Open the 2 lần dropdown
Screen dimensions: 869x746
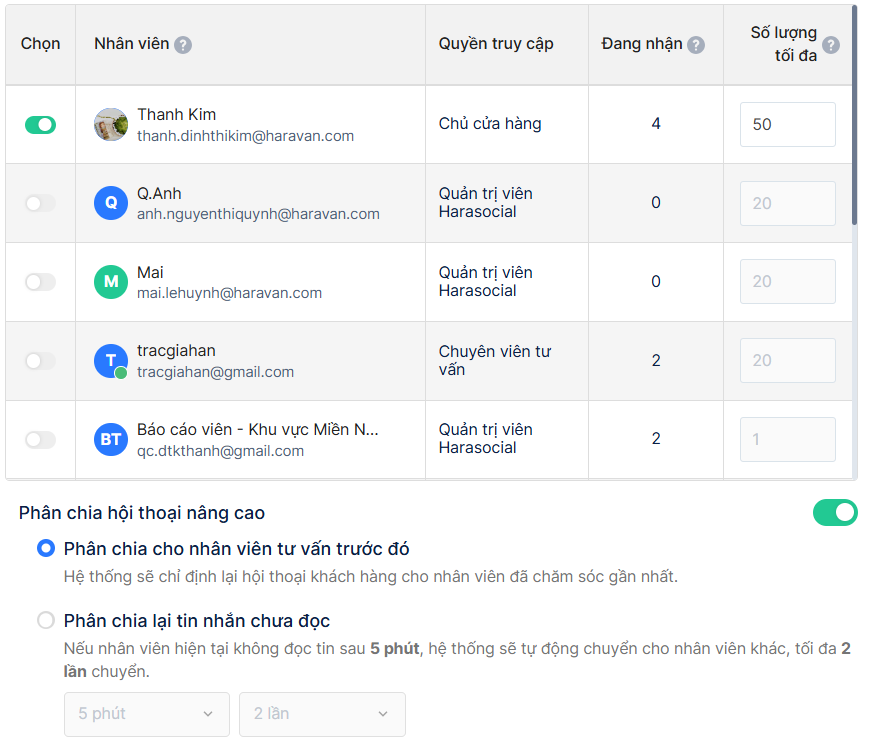click(322, 714)
